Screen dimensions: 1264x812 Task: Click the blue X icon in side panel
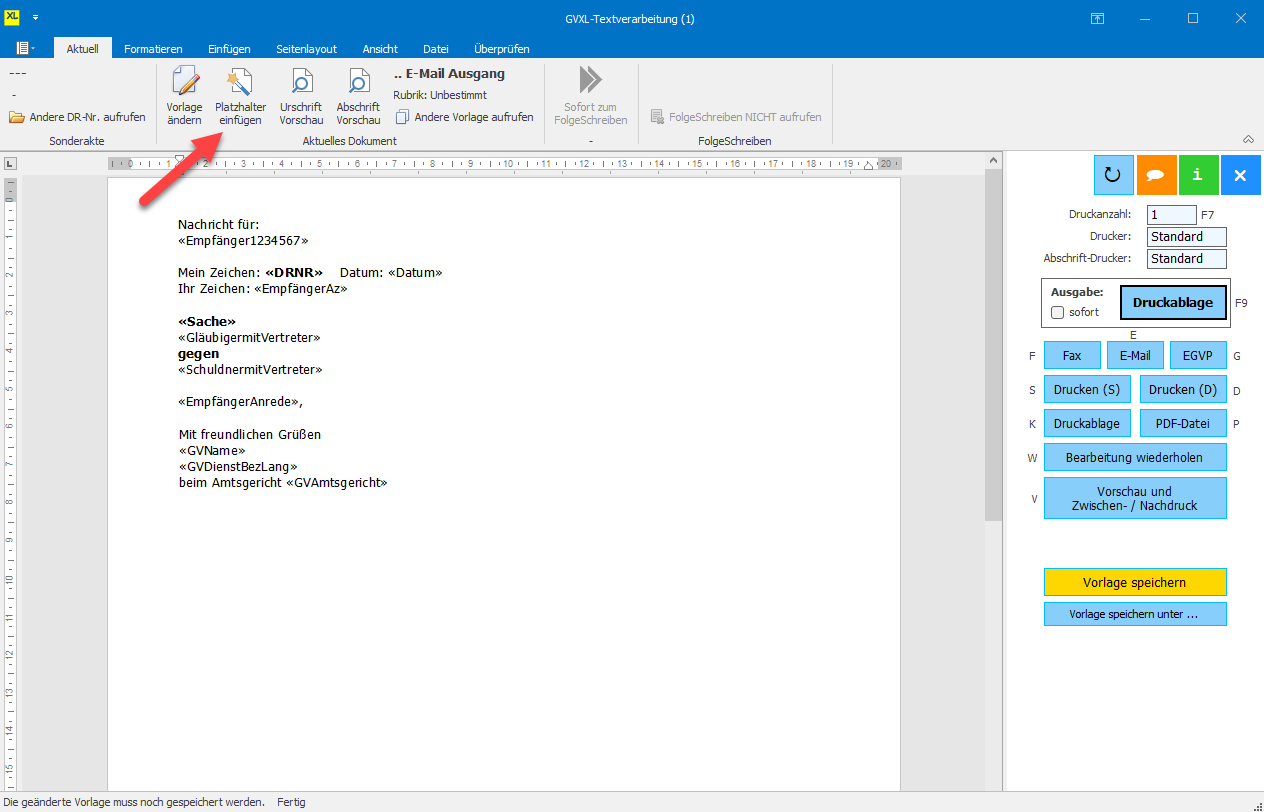[1241, 175]
